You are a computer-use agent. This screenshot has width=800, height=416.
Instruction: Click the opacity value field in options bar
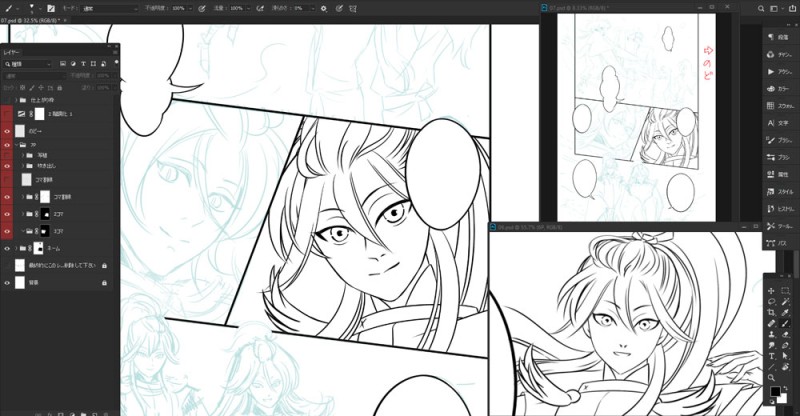179,9
